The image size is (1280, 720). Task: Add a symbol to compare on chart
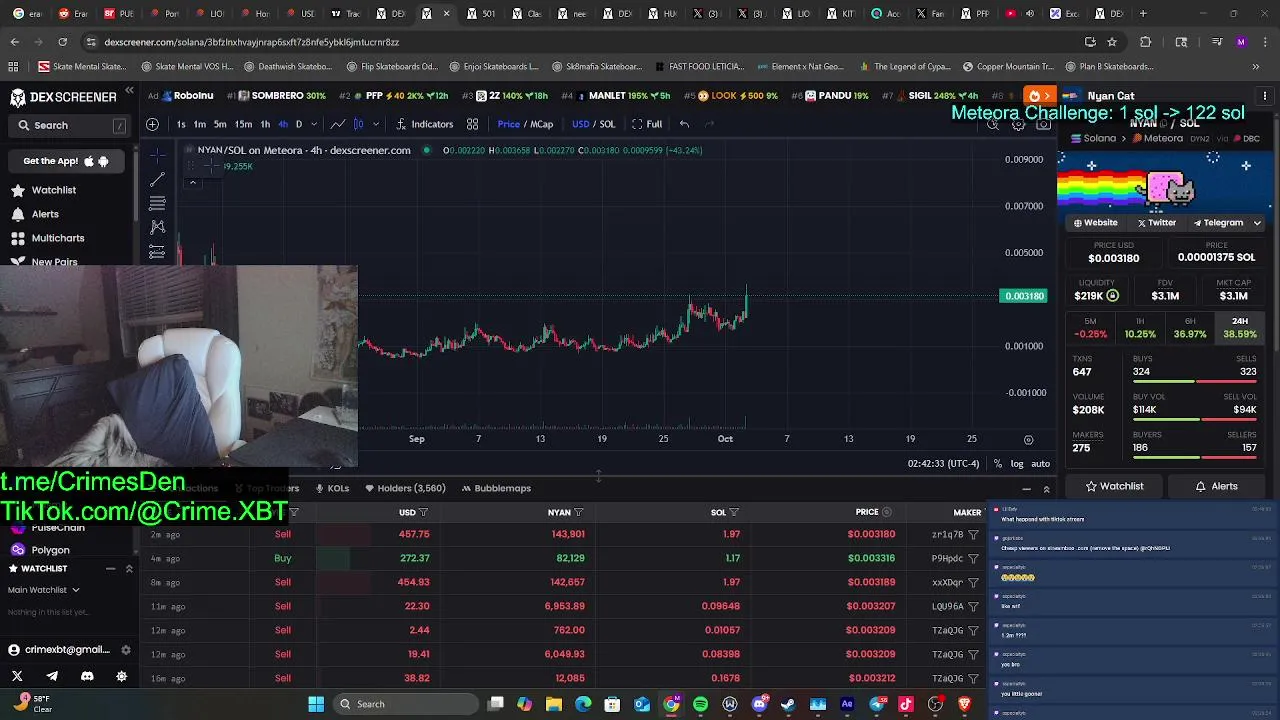[x=152, y=124]
